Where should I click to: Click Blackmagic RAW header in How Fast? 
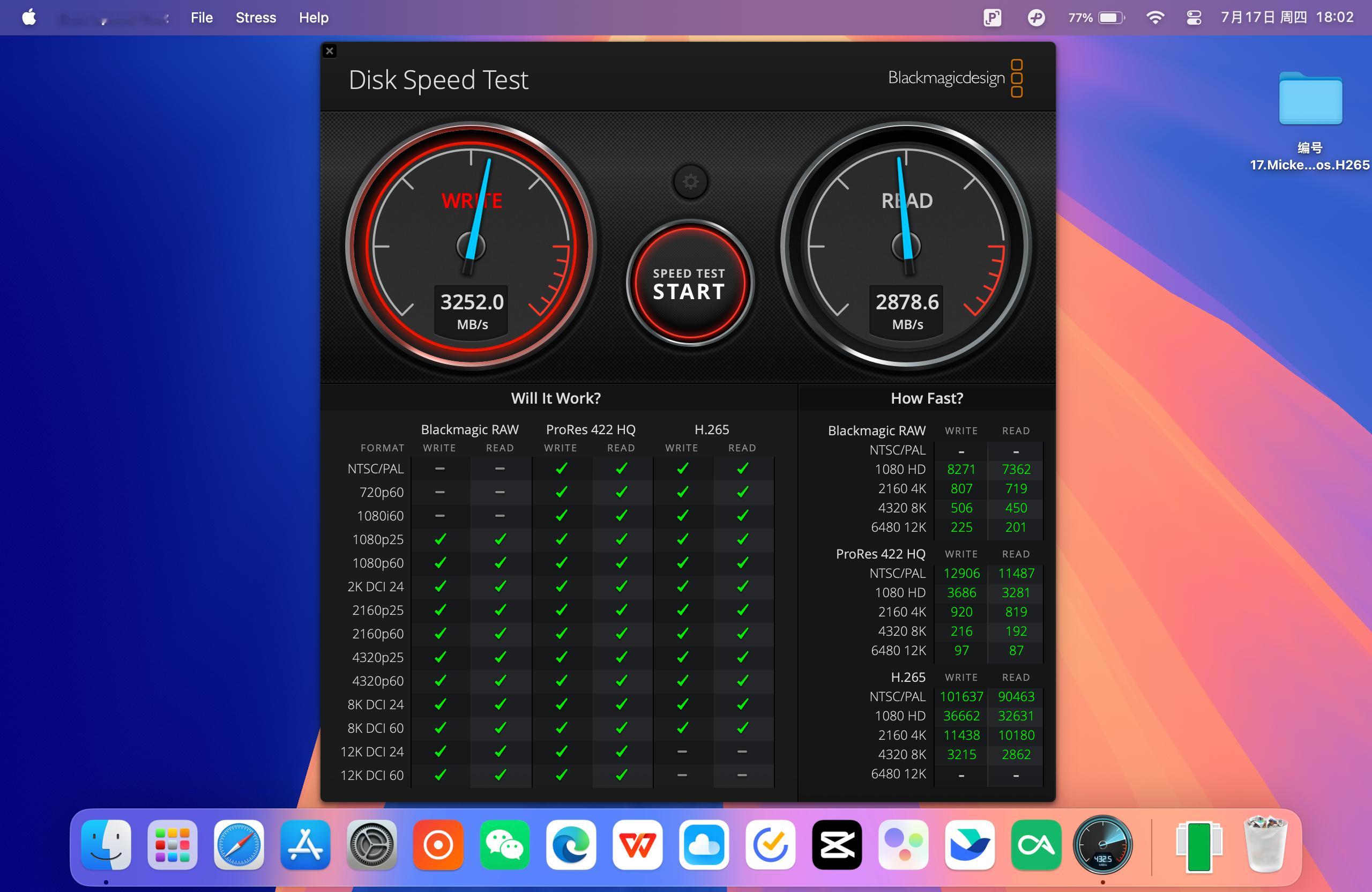pos(876,430)
